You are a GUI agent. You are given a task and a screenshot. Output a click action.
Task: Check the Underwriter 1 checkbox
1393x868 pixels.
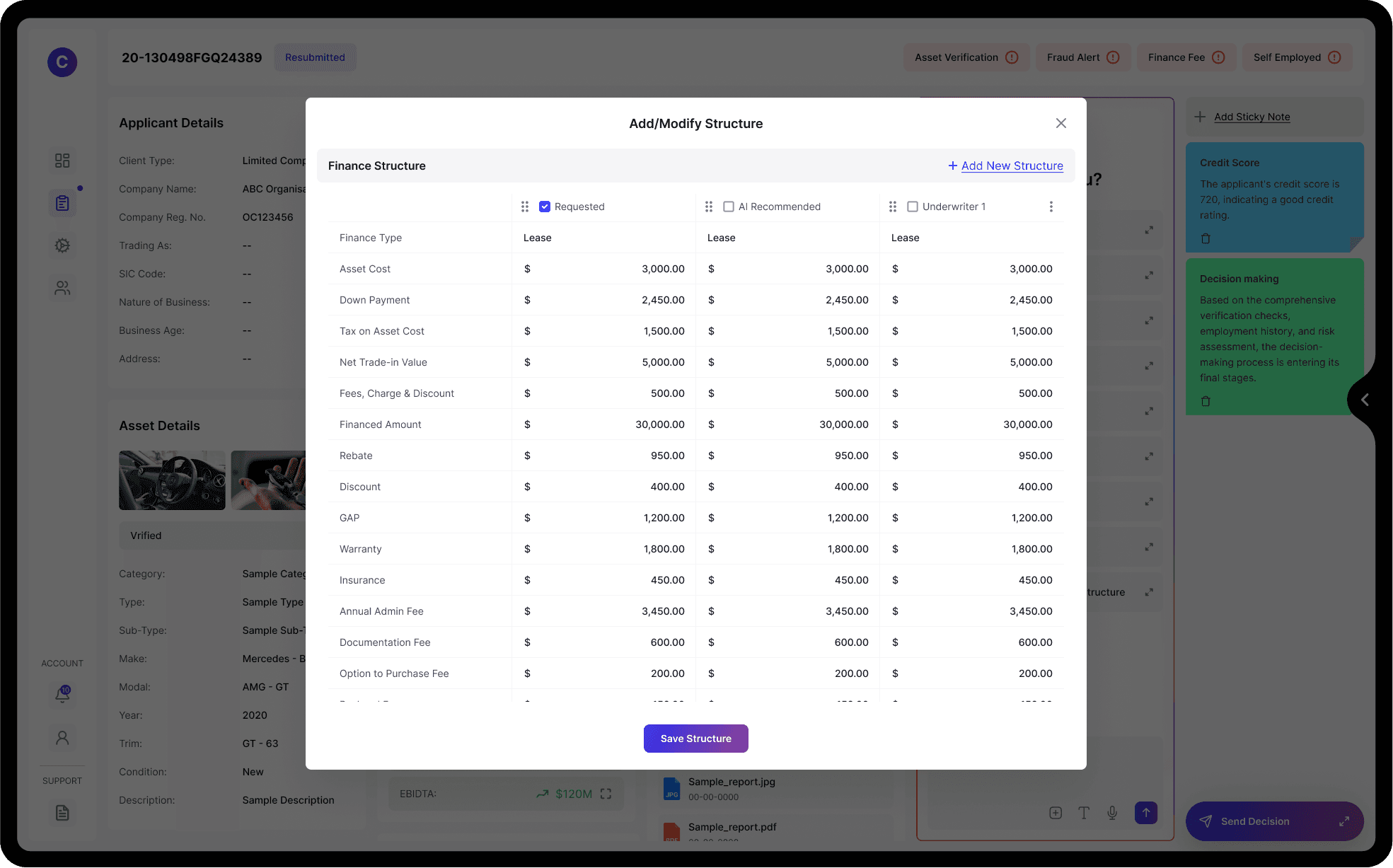click(x=913, y=207)
